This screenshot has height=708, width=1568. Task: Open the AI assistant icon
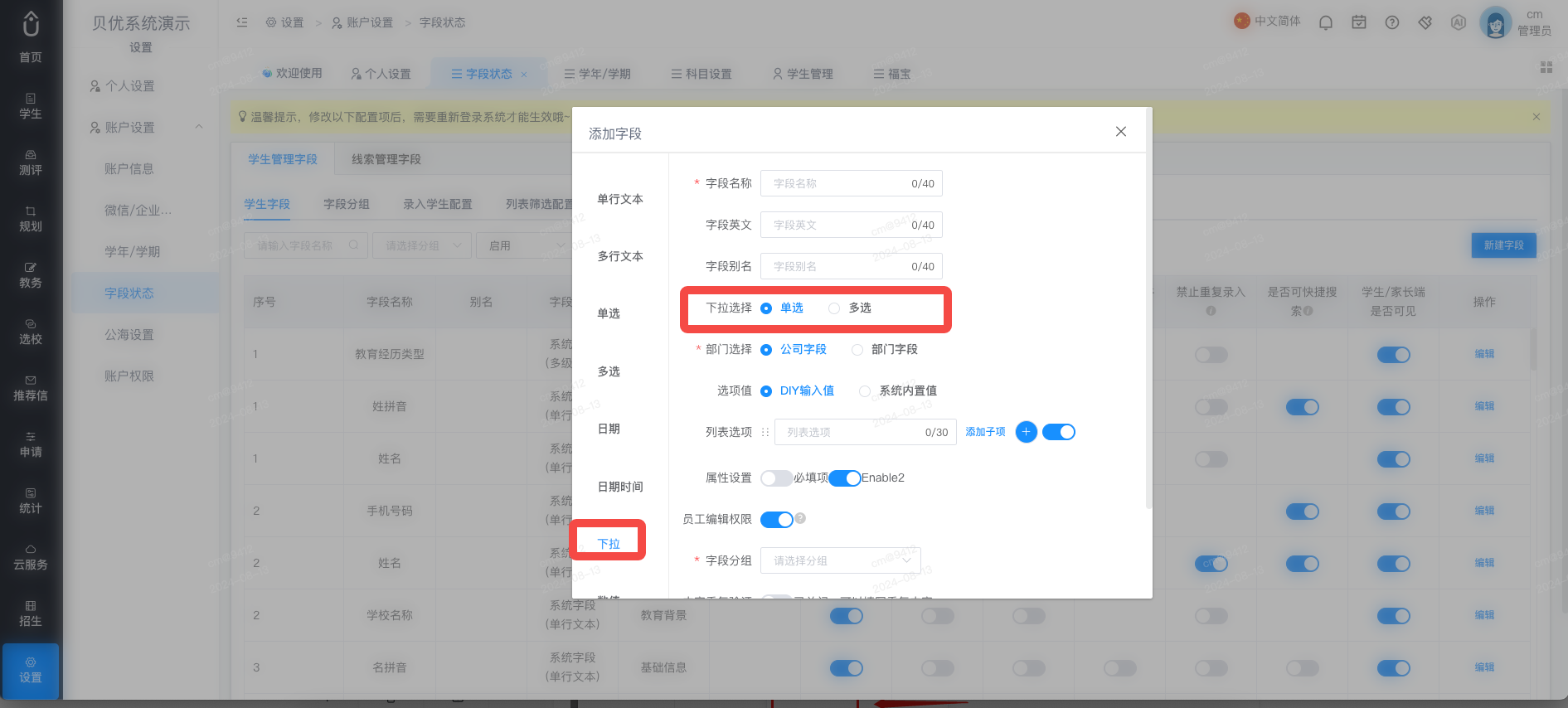point(1459,22)
